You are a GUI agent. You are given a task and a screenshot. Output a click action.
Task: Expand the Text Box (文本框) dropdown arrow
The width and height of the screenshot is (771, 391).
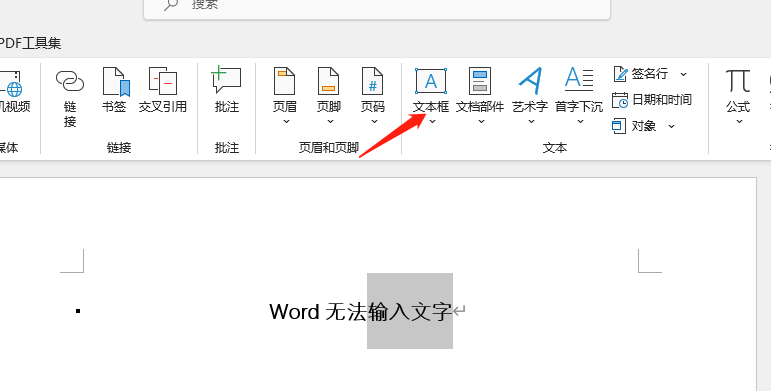coord(432,121)
